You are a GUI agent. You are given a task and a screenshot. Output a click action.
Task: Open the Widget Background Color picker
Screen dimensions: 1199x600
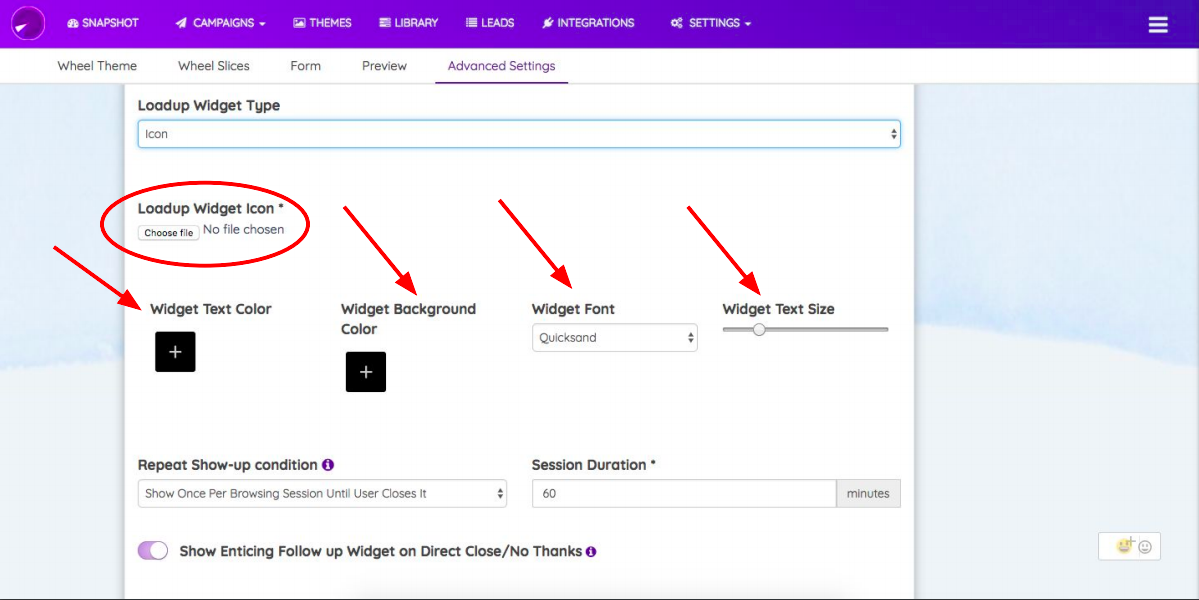pos(366,371)
